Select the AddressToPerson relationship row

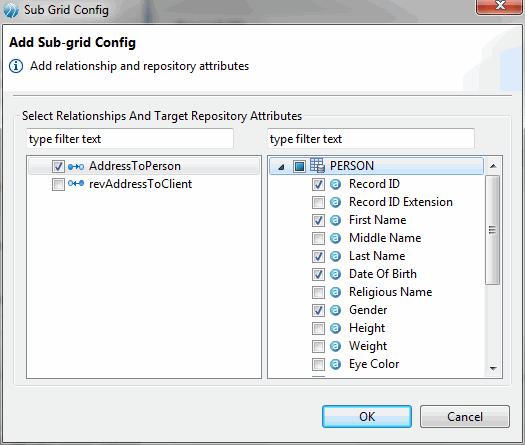(x=144, y=166)
